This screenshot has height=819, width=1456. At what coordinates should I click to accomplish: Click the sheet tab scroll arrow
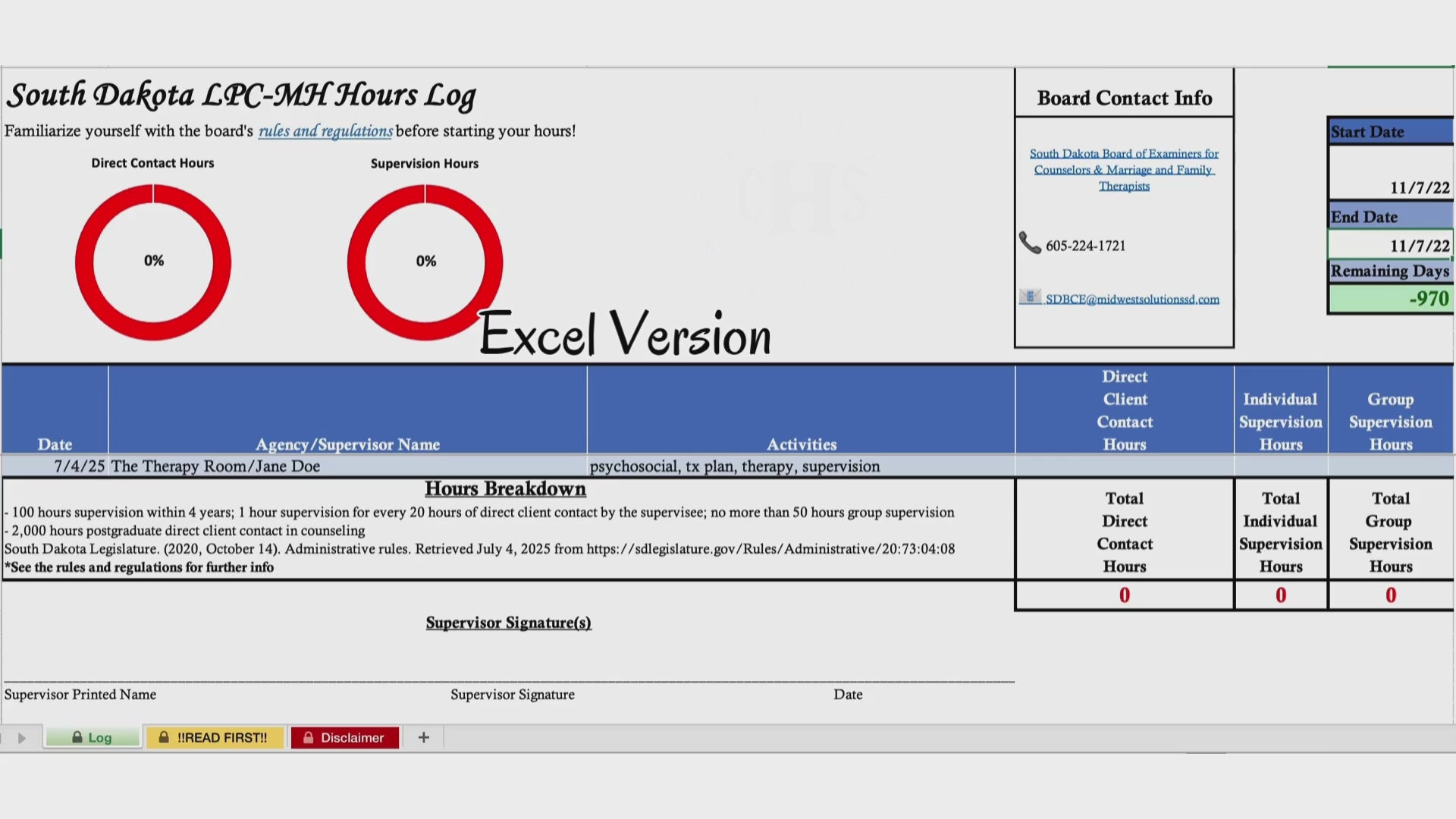[x=22, y=738]
